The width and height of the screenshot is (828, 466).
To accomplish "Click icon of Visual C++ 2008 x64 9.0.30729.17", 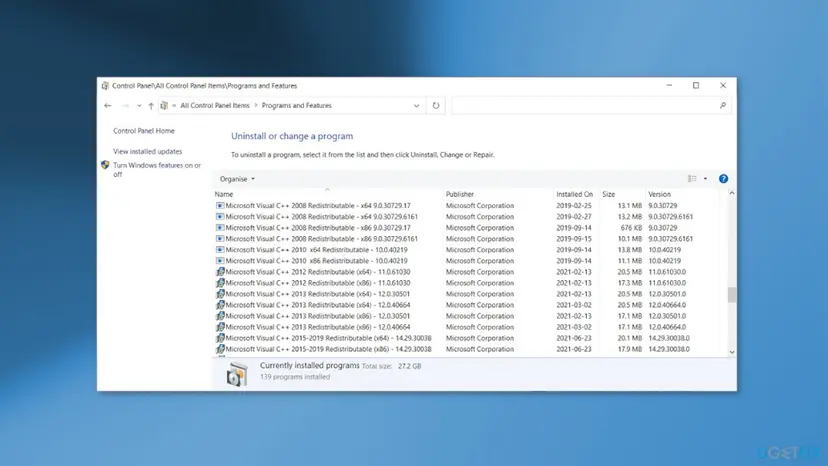I will click(220, 206).
